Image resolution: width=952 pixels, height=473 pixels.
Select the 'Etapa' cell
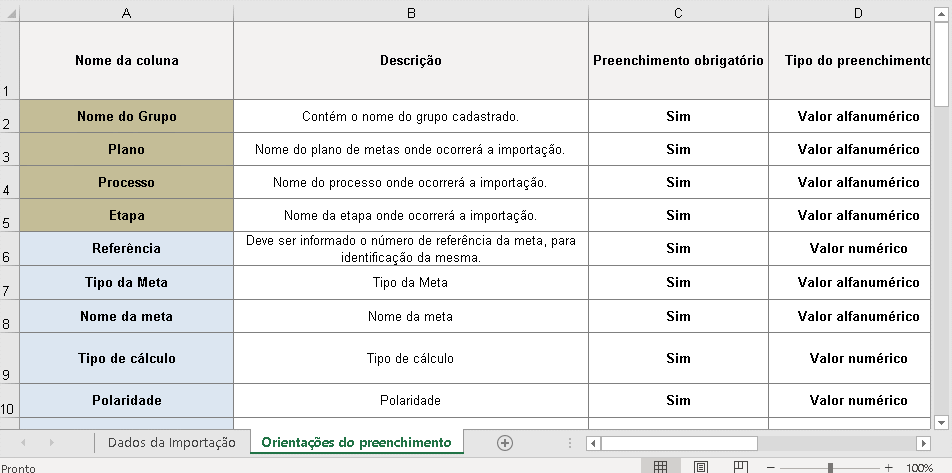point(126,215)
